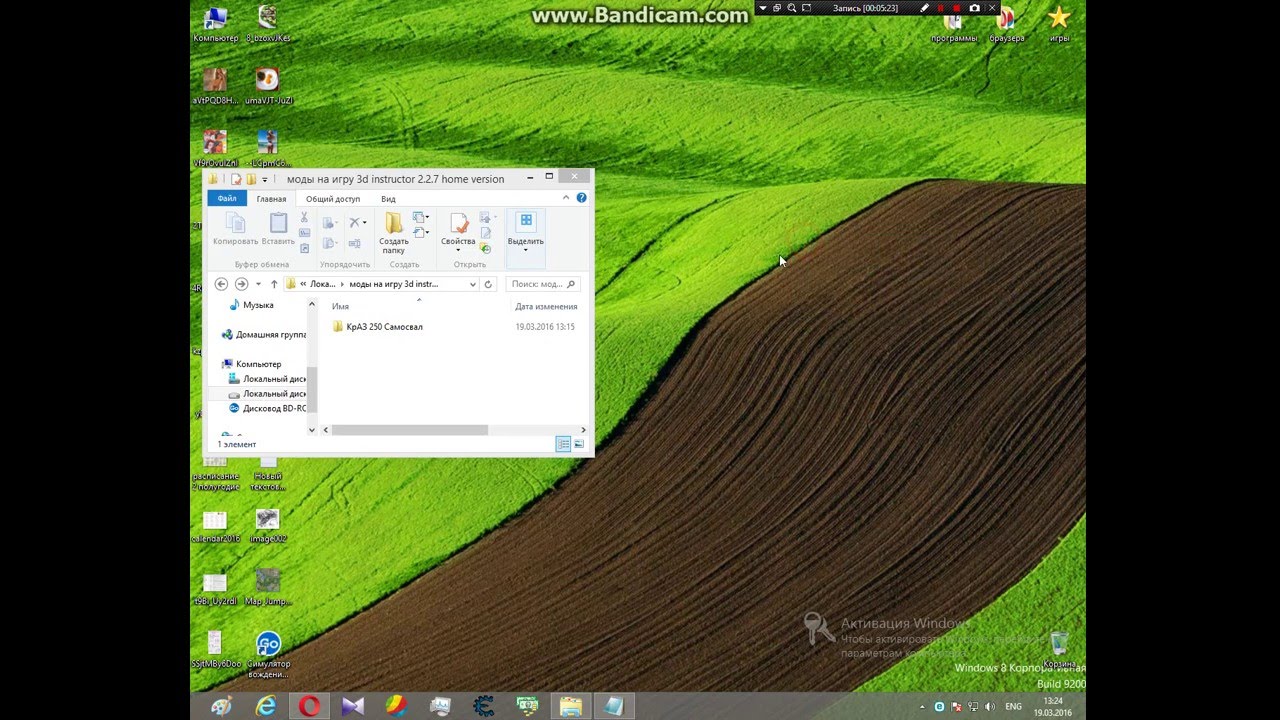Open the quick access toolbar dropdown
This screenshot has width=1280, height=720.
264,179
